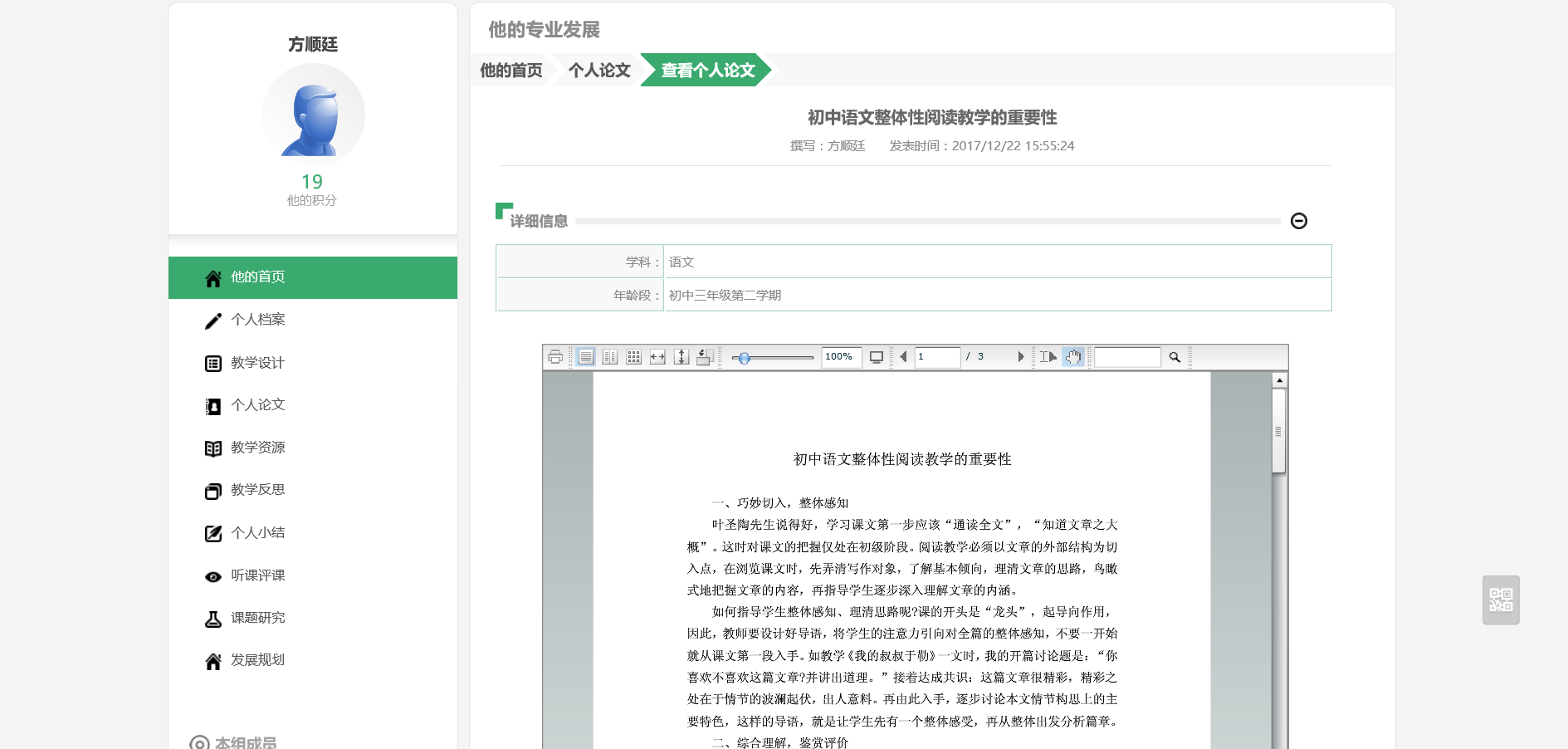Toggle the hand pan tool
This screenshot has height=749, width=1568.
[x=1073, y=357]
